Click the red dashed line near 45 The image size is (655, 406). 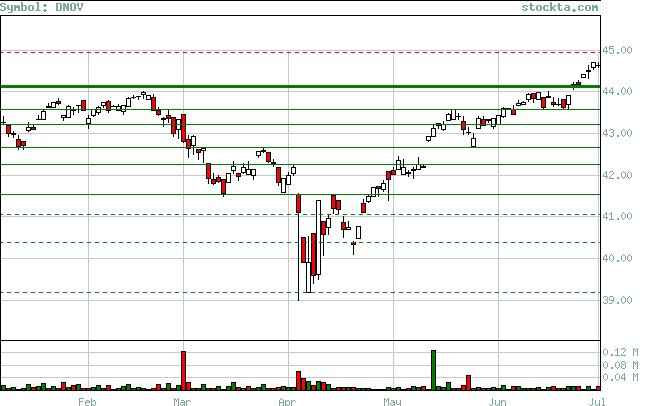point(300,53)
